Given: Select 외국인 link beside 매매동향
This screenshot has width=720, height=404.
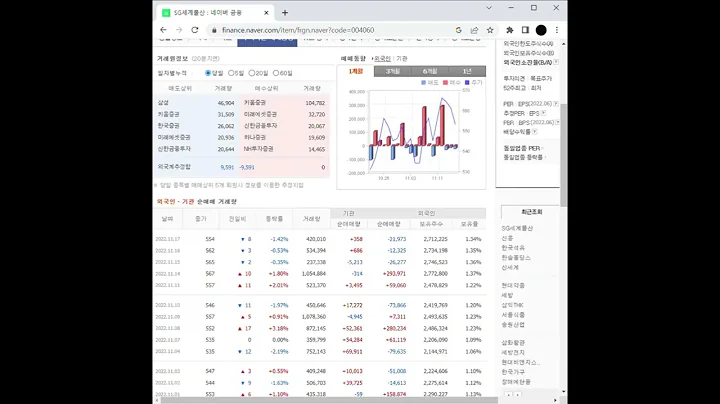Looking at the screenshot, I should coord(382,59).
